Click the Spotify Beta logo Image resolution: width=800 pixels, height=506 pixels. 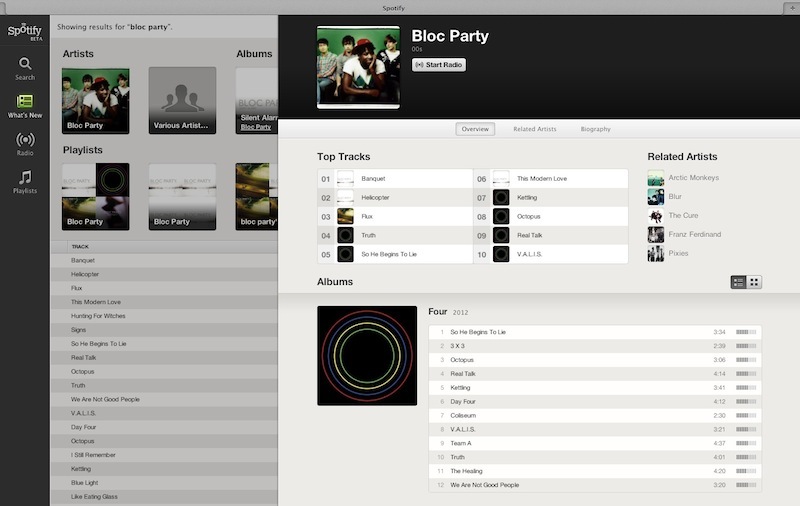(x=24, y=31)
